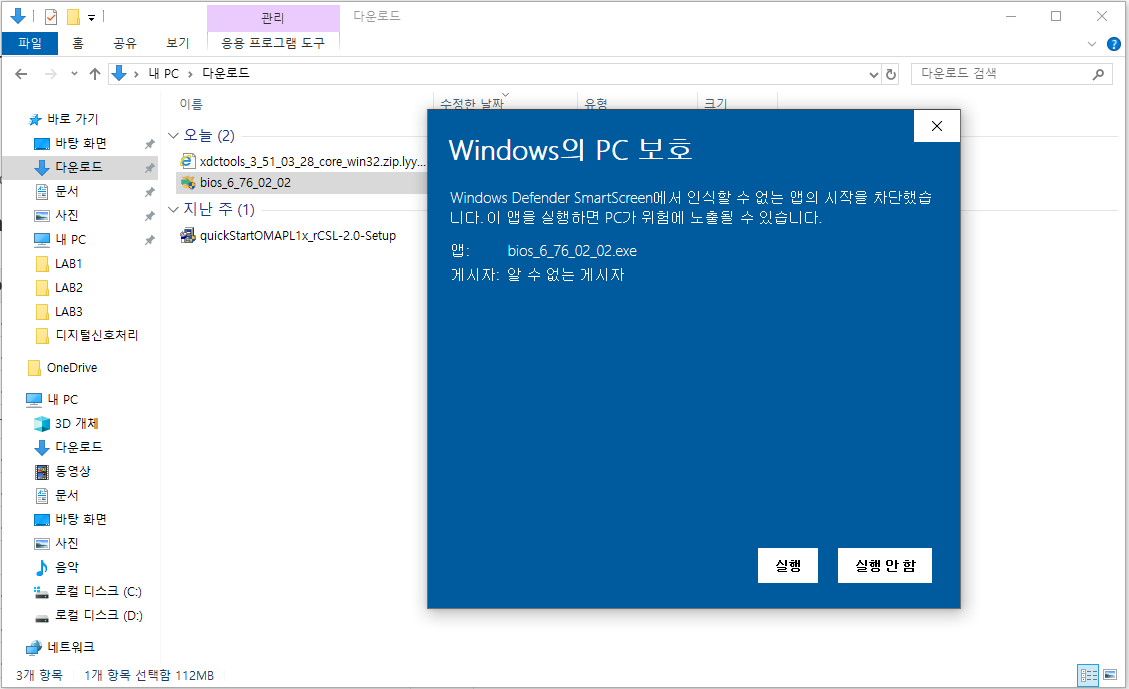Viewport: 1129px width, 689px height.
Task: Select 네트워크 in the navigation pane
Action: [71, 647]
